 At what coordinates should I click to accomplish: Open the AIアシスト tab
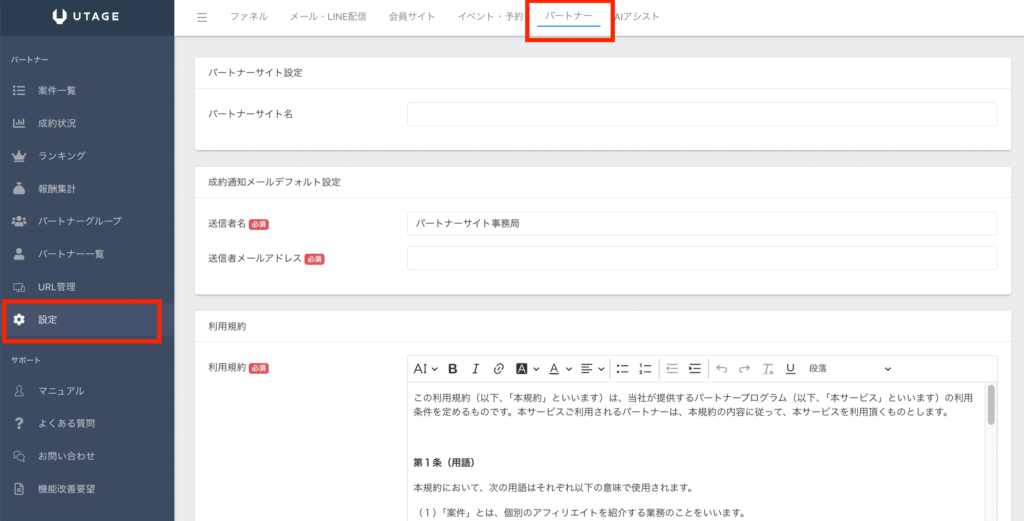(636, 16)
